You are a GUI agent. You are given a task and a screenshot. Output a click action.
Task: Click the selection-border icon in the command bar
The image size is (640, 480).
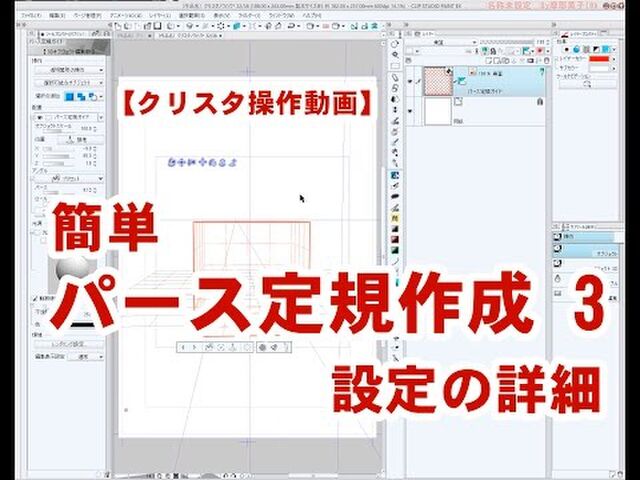(221, 26)
